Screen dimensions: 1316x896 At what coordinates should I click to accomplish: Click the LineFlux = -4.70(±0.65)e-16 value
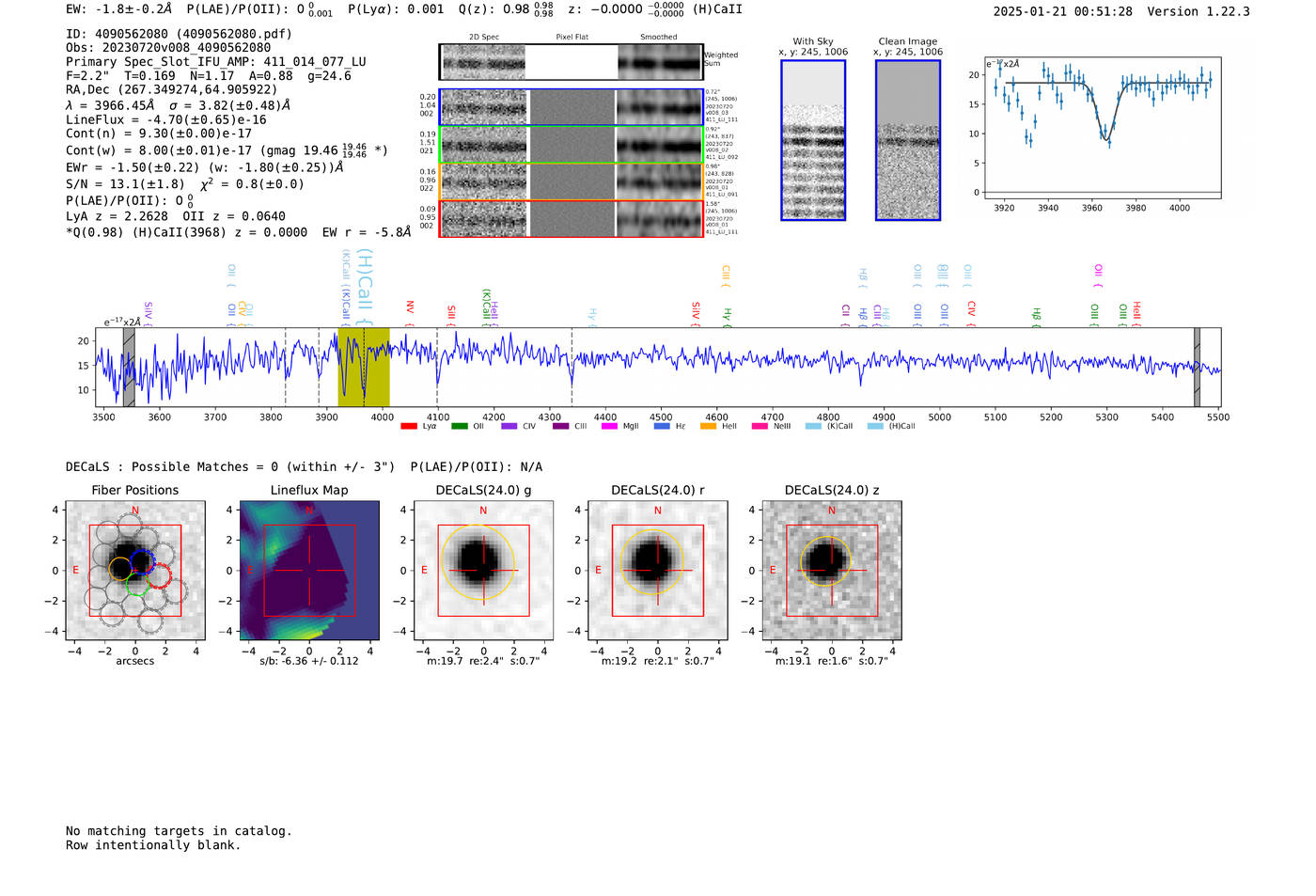coord(166,120)
